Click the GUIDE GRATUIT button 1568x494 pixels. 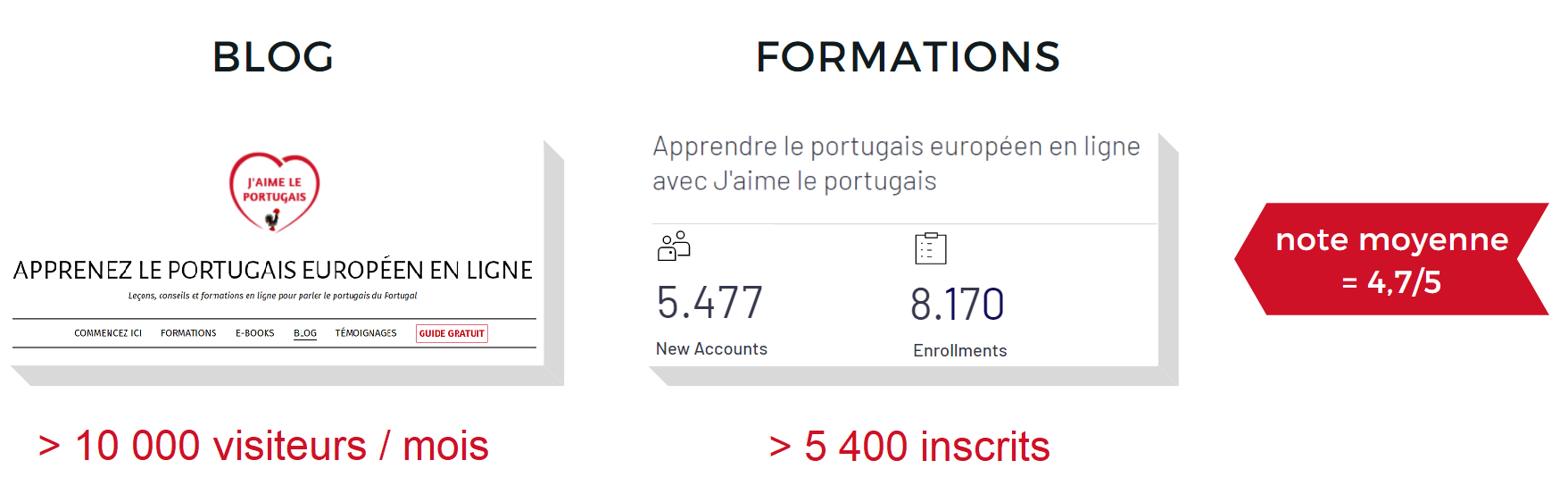coord(452,333)
